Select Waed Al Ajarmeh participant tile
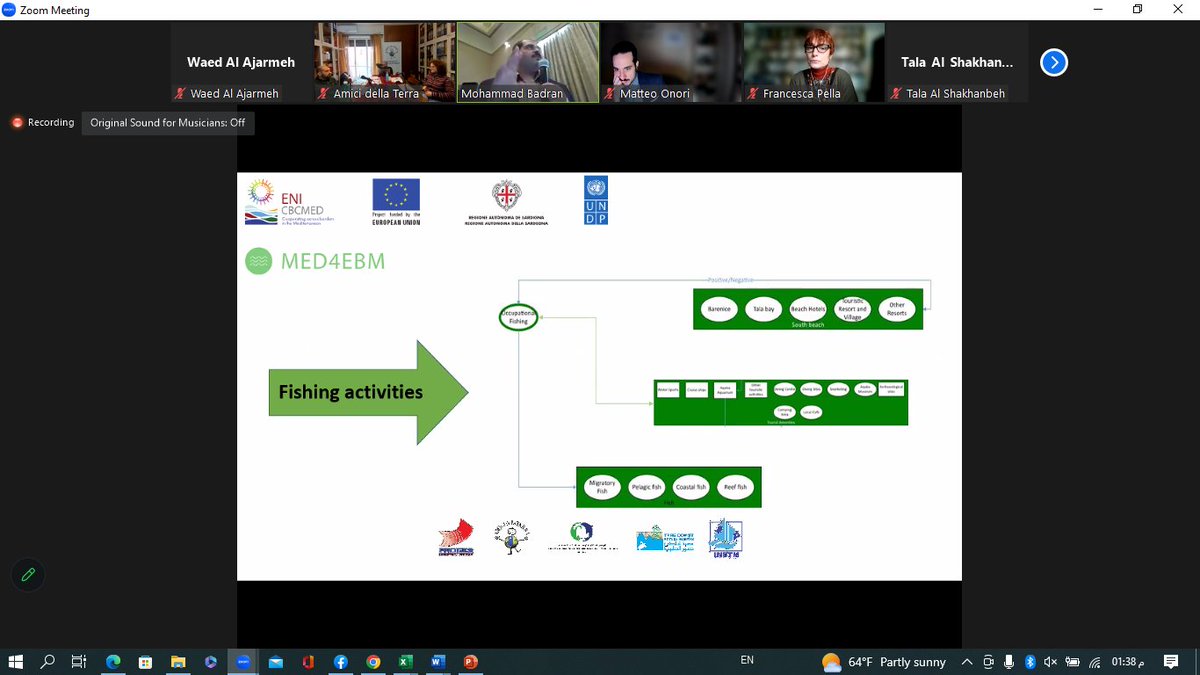Screen dimensions: 1200x675 point(241,62)
